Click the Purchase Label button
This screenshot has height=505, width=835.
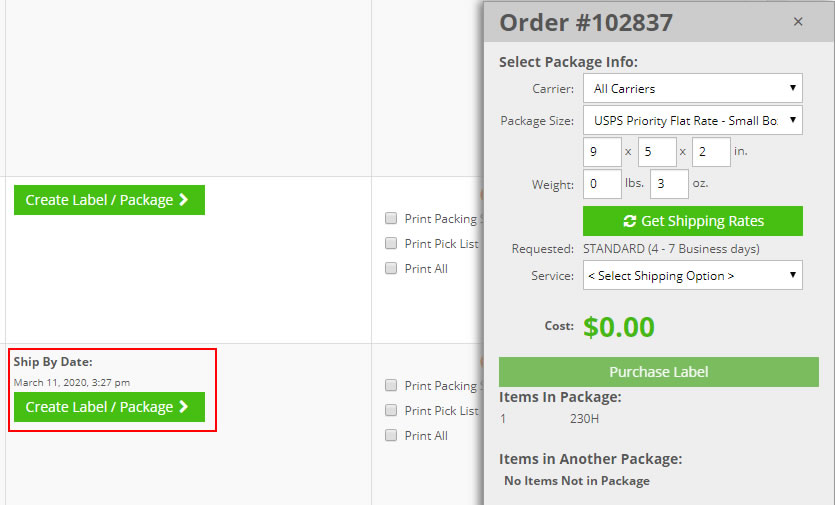pyautogui.click(x=658, y=372)
